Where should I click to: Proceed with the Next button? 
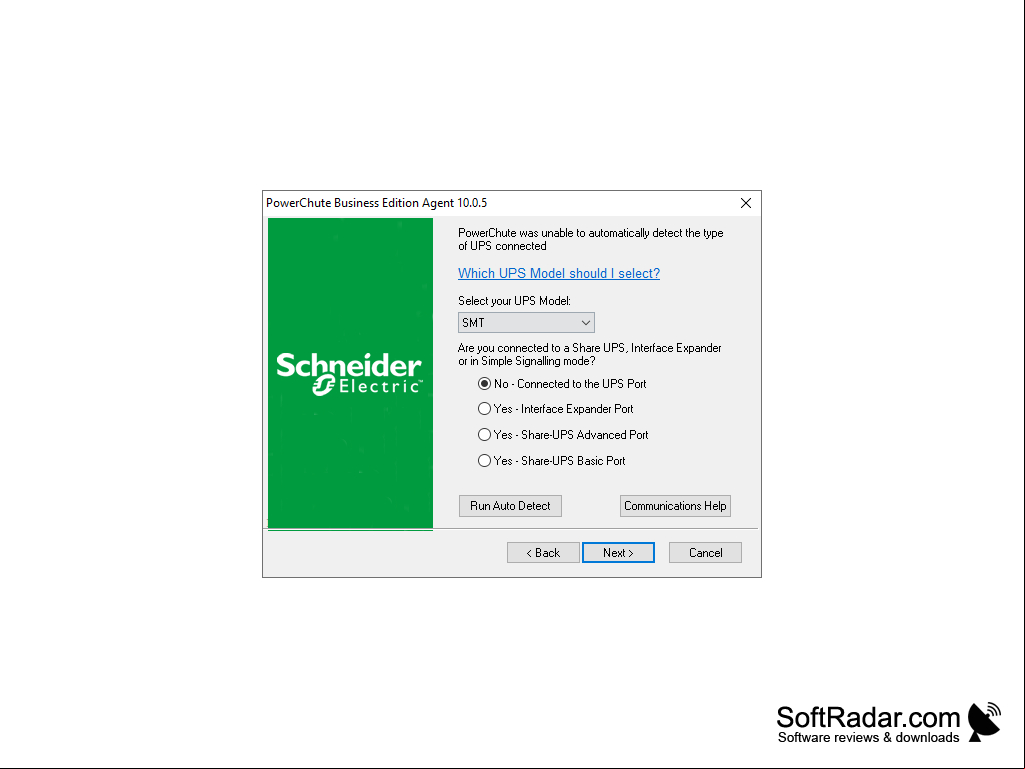(618, 553)
